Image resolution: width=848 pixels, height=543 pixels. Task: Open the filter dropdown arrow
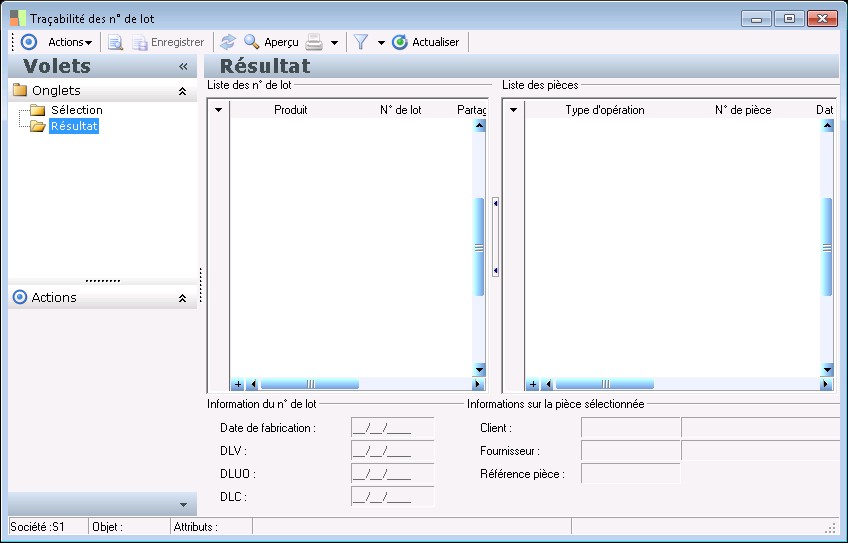[381, 43]
